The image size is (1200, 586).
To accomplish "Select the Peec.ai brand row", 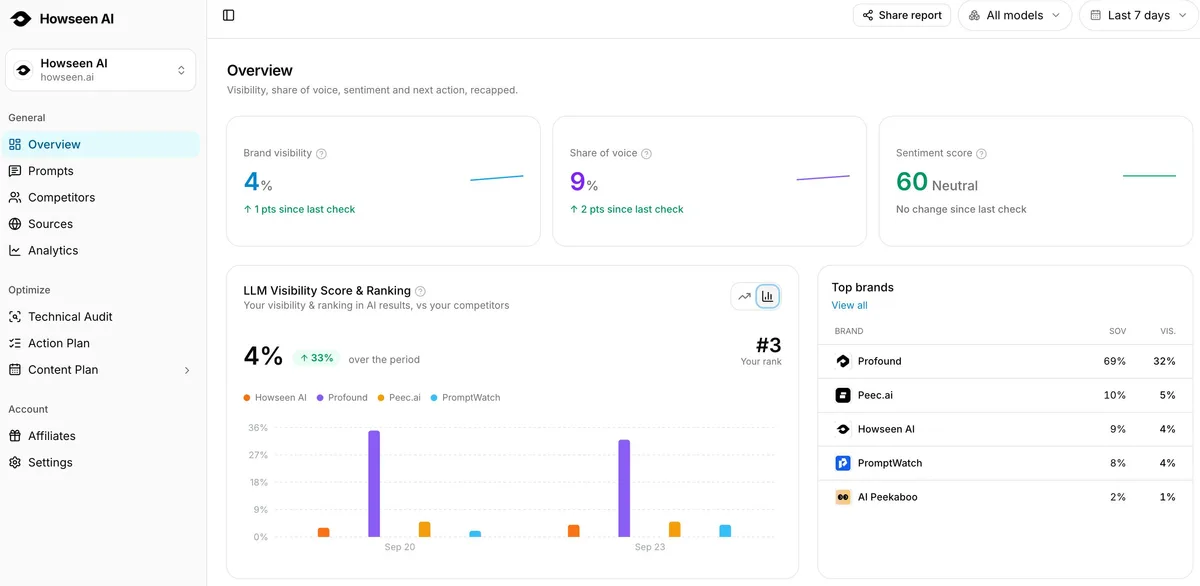I will [1005, 395].
